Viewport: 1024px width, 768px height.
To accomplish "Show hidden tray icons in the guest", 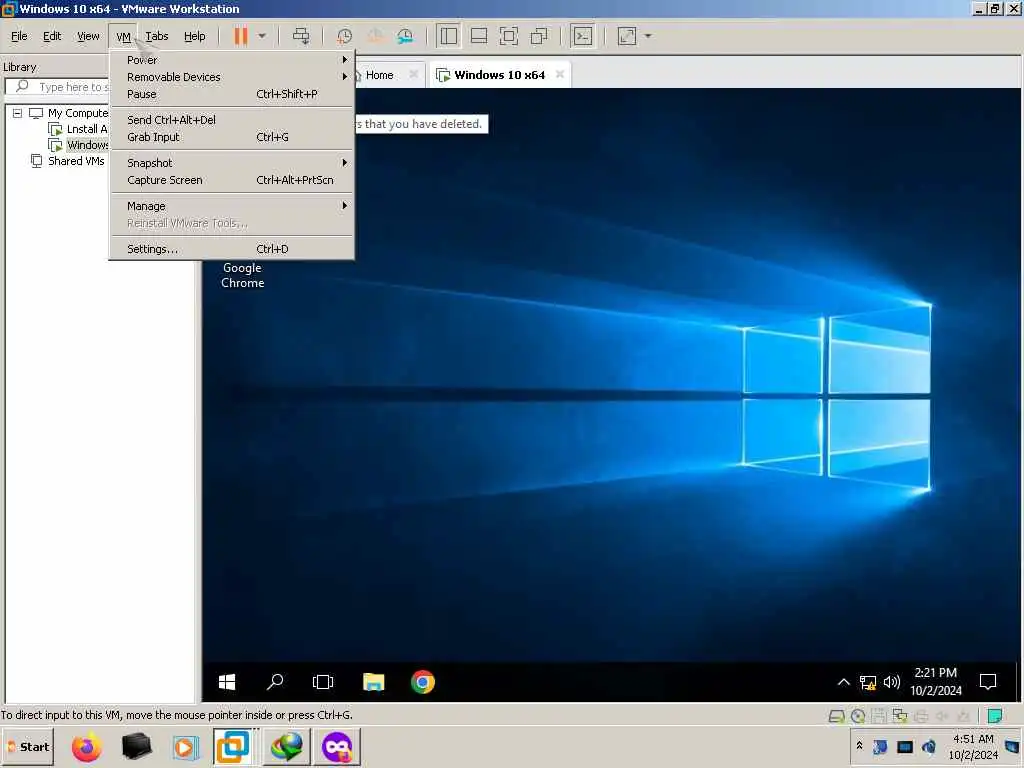I will point(844,682).
